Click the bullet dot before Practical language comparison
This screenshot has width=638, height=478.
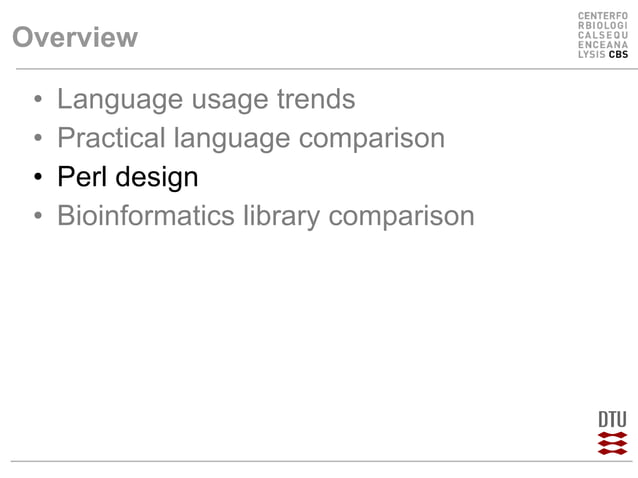[38, 138]
